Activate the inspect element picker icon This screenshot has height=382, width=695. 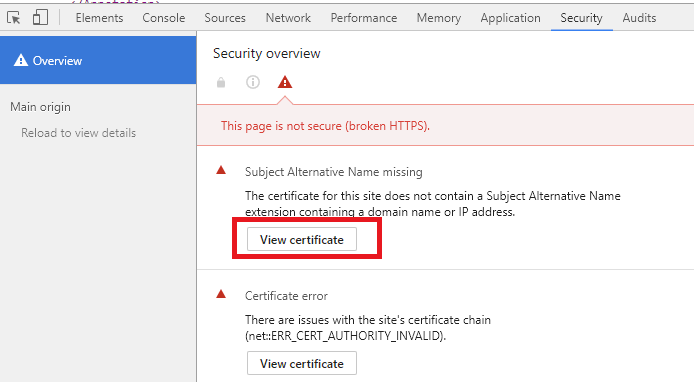[x=14, y=18]
